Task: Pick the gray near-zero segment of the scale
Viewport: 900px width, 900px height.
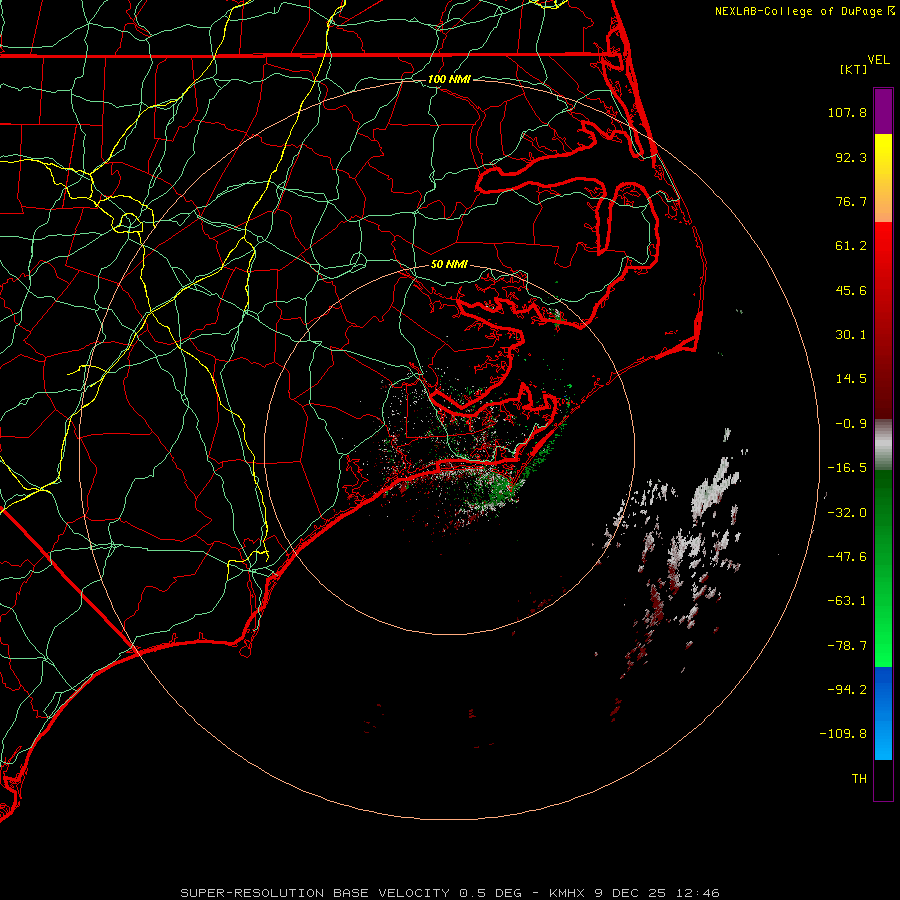Action: pos(883,443)
